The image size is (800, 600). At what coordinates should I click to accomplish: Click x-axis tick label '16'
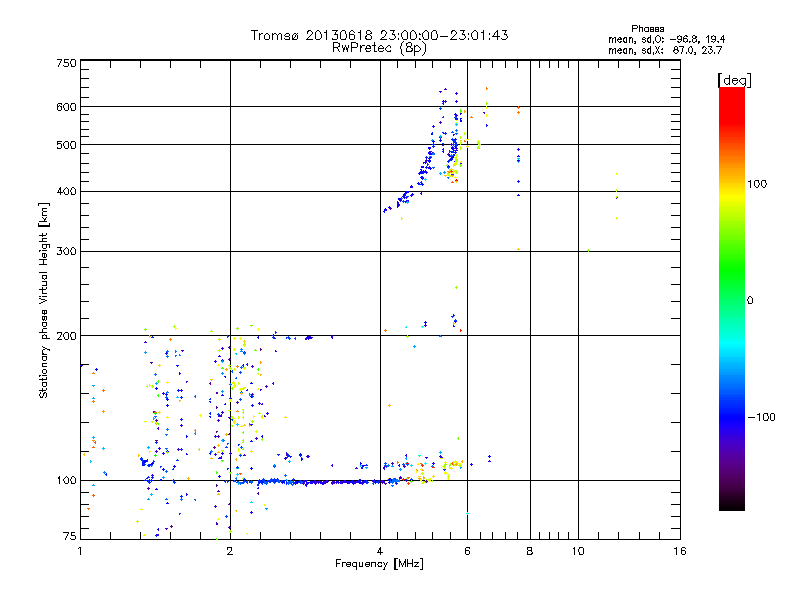(680, 551)
